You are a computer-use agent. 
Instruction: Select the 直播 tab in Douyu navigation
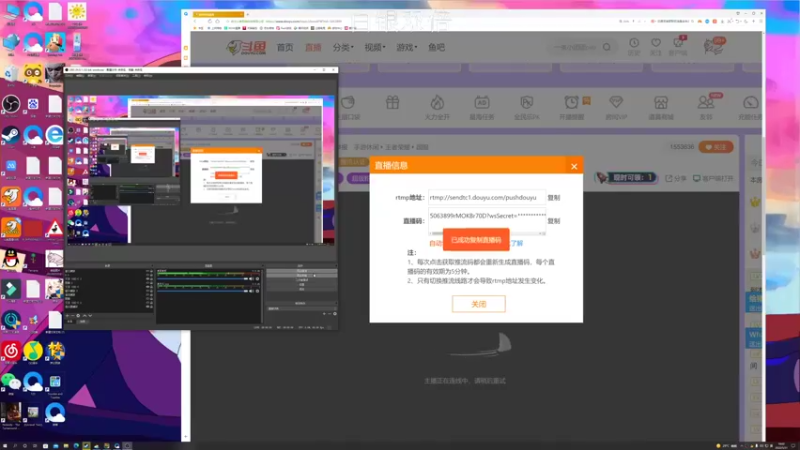tap(313, 47)
